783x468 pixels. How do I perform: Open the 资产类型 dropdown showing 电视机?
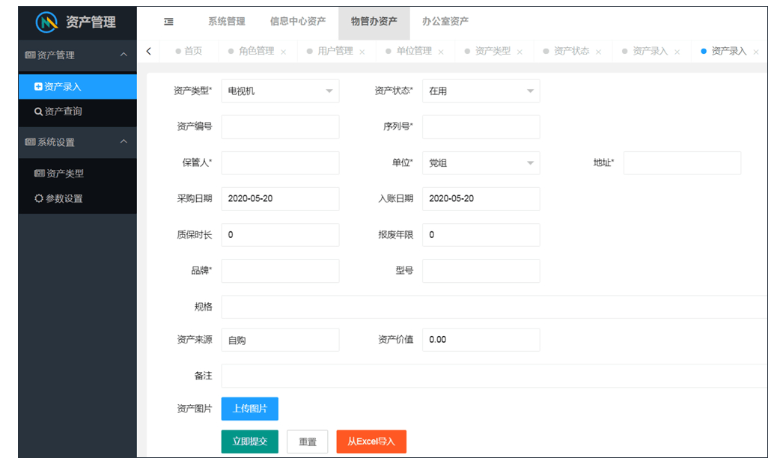pos(280,91)
